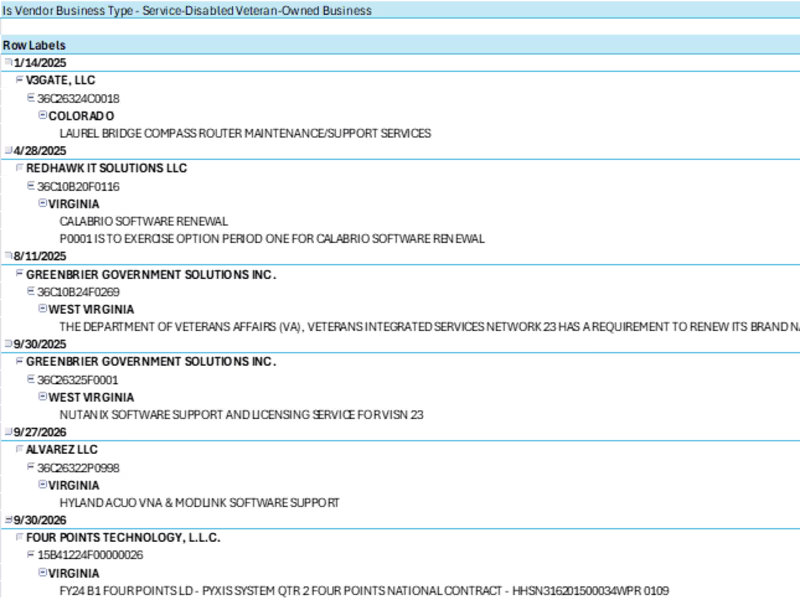Collapse GREENBRIER vendor under 8/11/2025
Viewport: 800px width, 600px height.
pyautogui.click(x=19, y=273)
